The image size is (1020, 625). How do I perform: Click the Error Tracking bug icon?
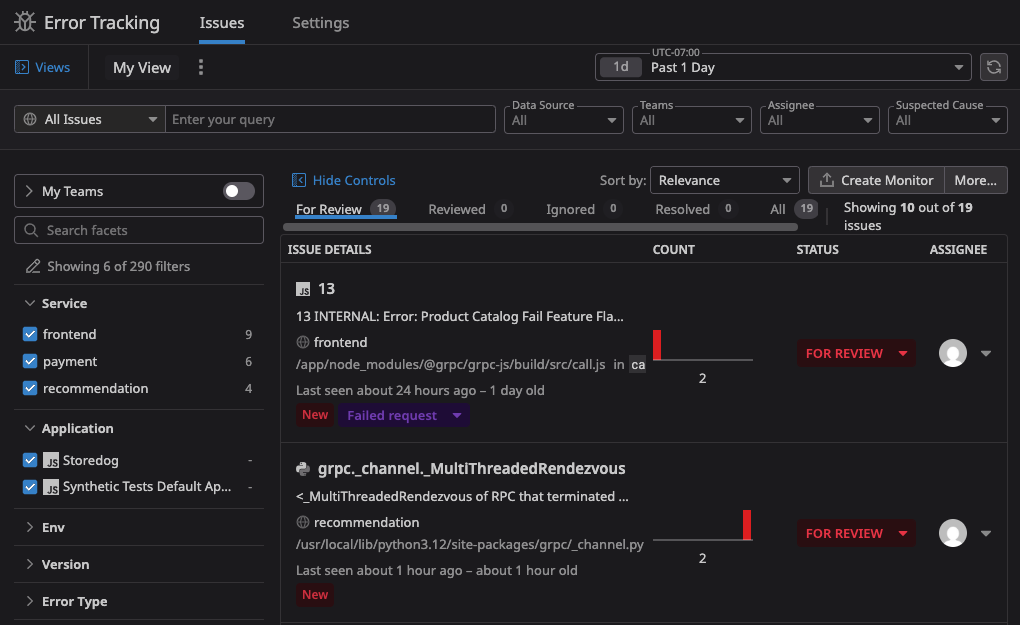click(x=25, y=22)
